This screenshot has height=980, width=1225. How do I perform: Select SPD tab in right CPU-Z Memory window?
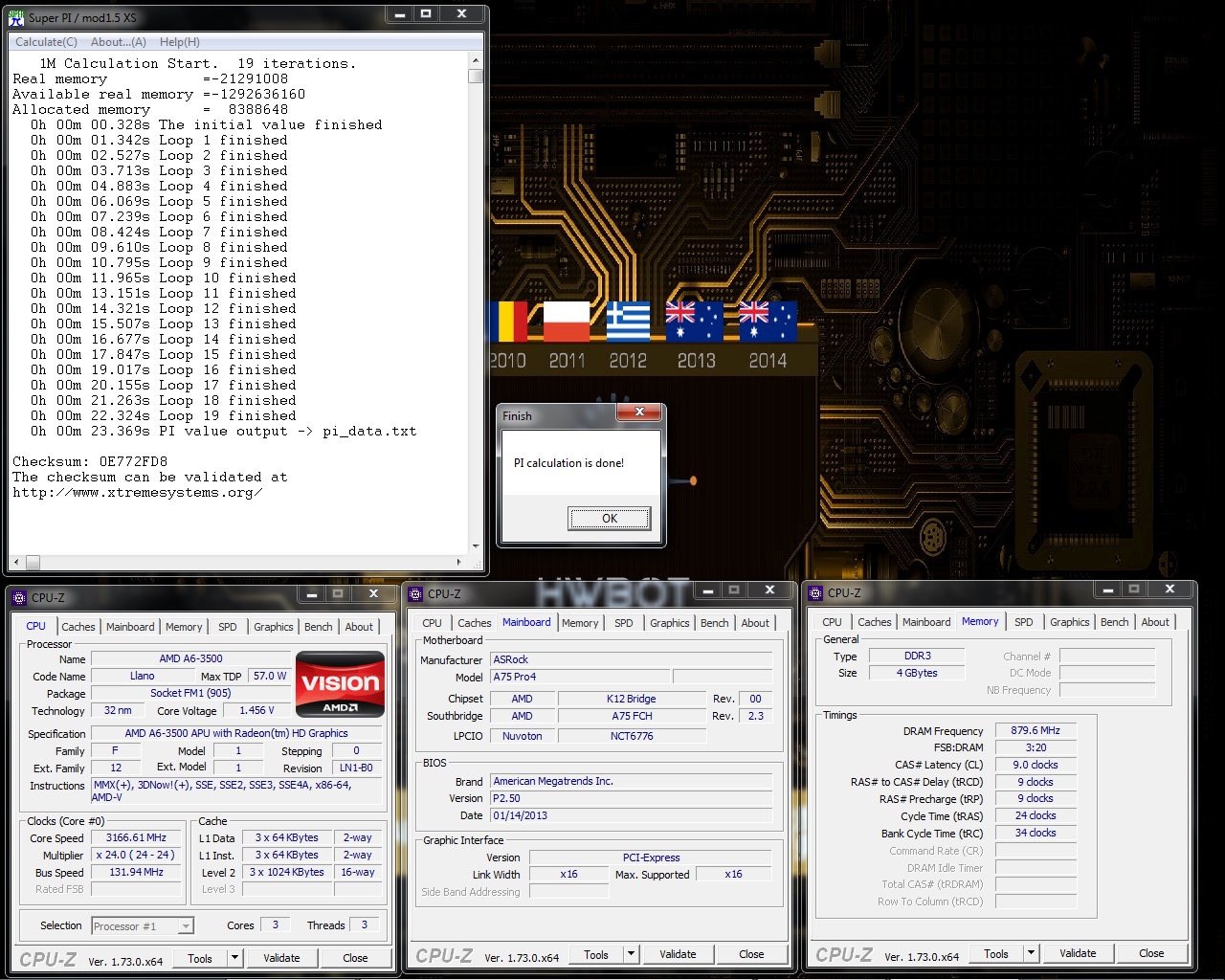[1024, 622]
